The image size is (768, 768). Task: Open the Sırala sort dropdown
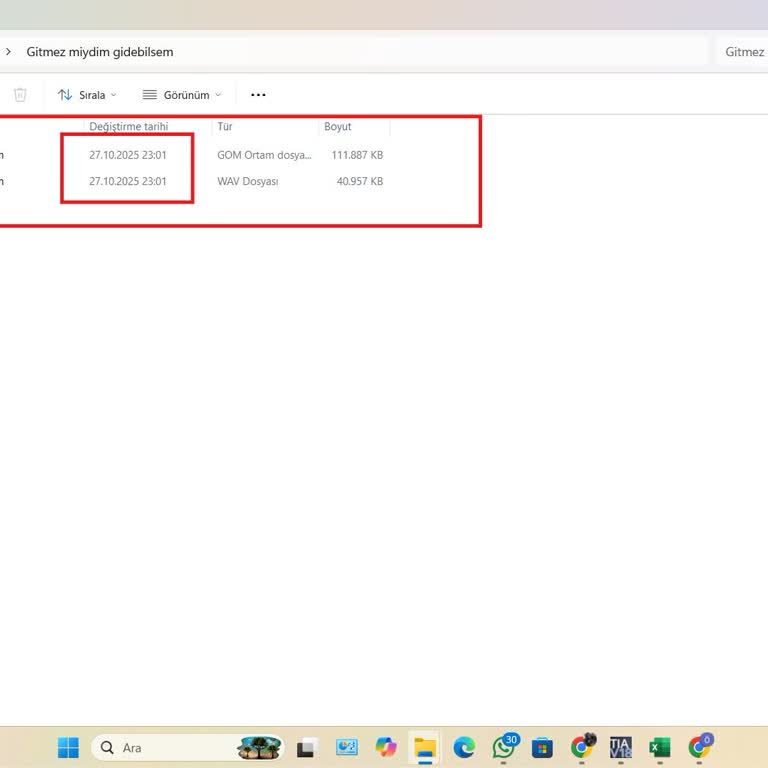(87, 95)
